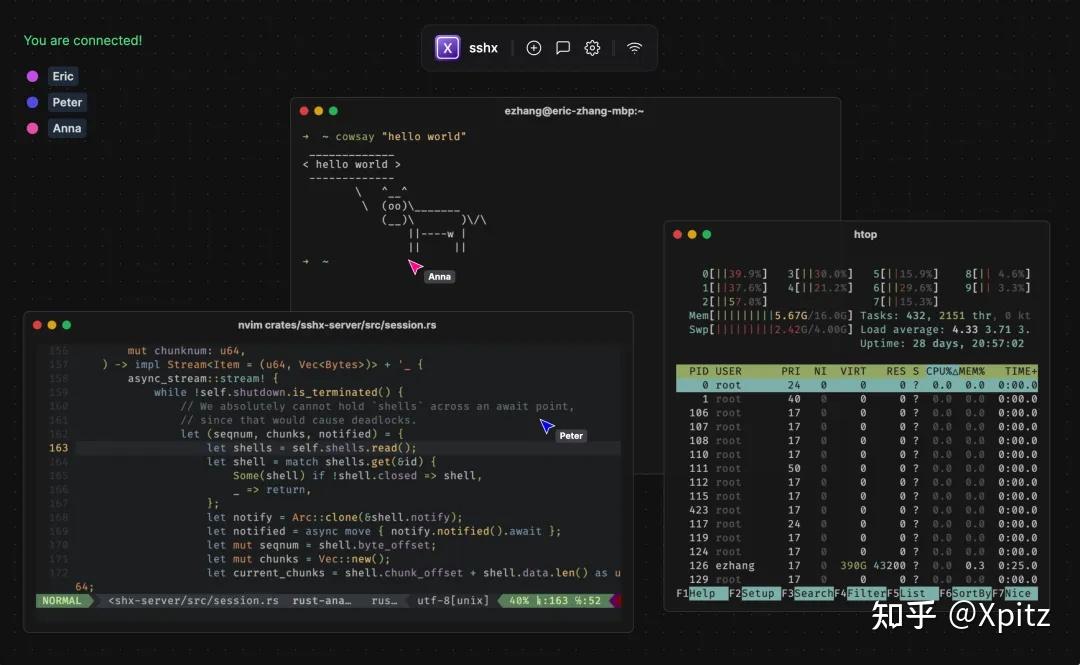This screenshot has width=1080, height=665.
Task: Sort by CPU% column in htop
Action: pyautogui.click(x=939, y=371)
